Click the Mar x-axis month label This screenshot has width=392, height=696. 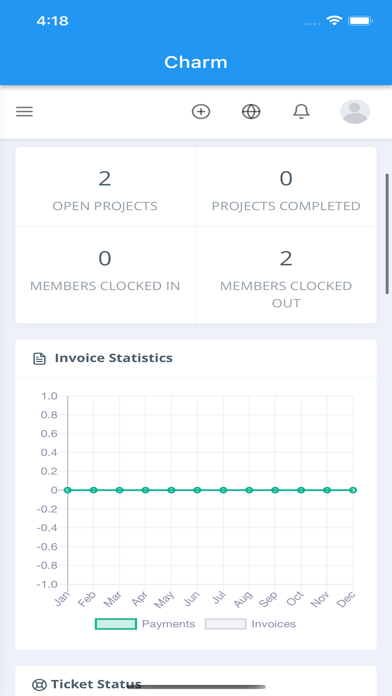pos(113,599)
